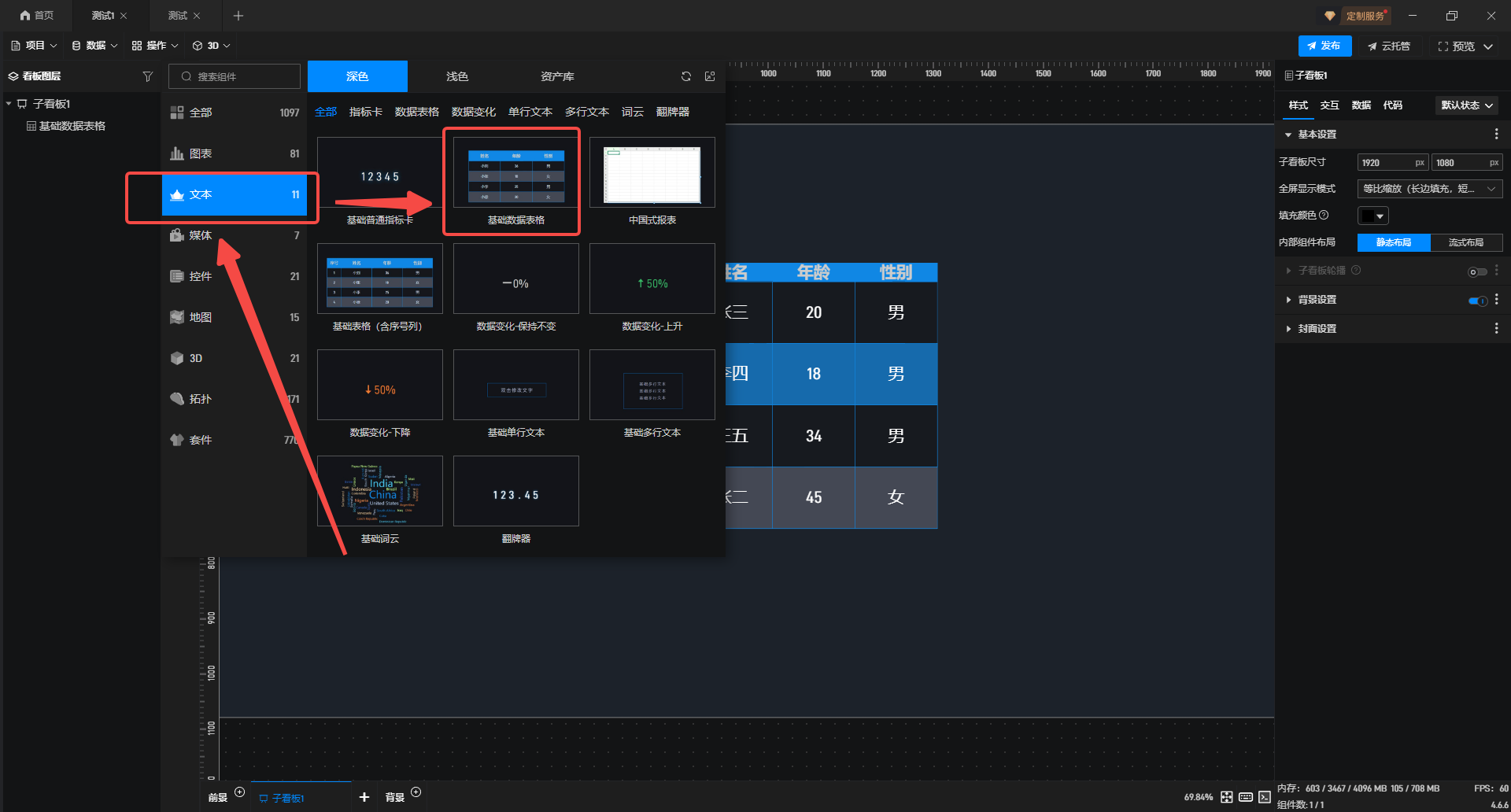Toggle the 子看板轮播 switch

[1477, 271]
